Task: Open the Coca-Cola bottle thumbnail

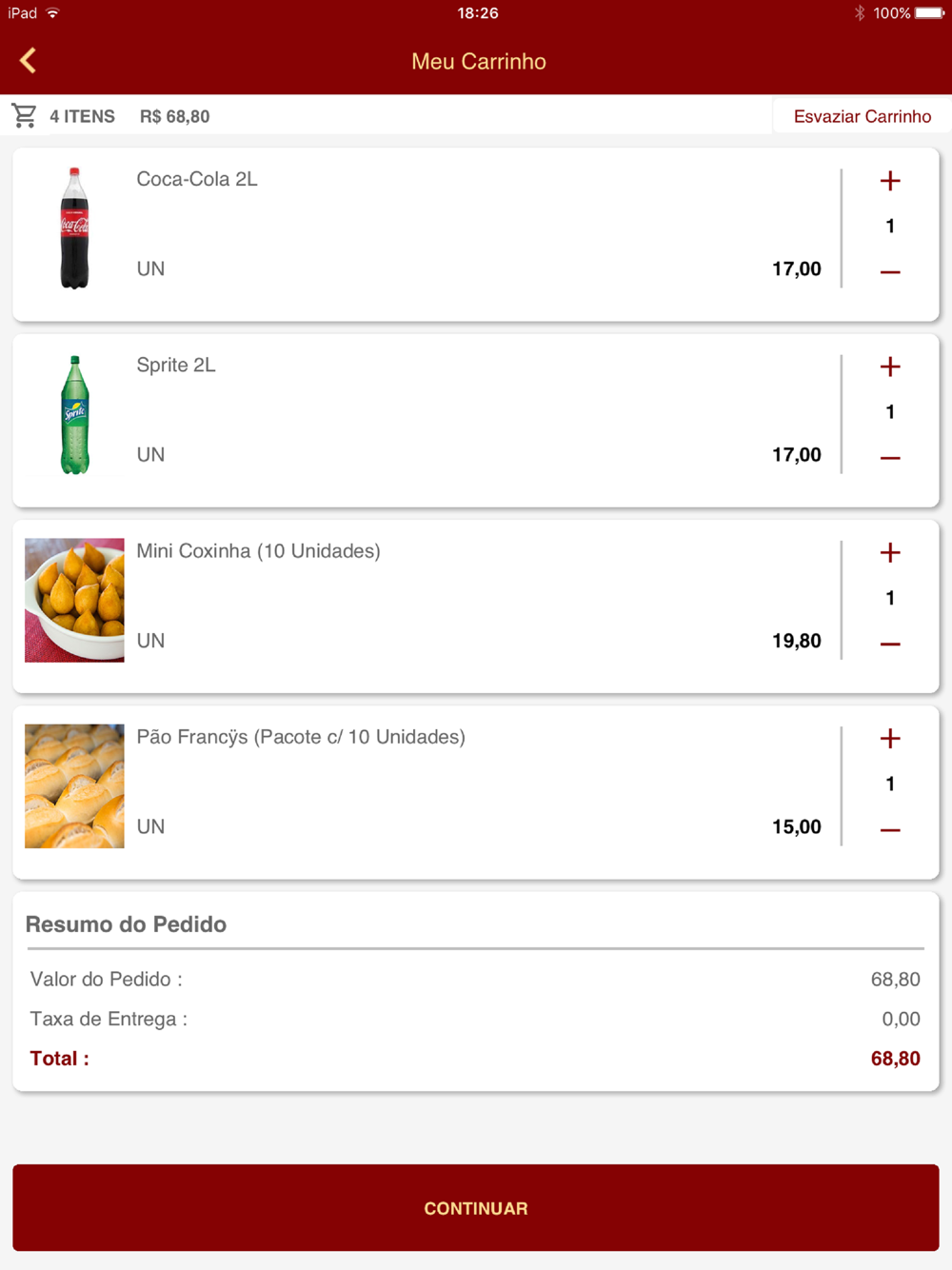Action: [x=74, y=228]
